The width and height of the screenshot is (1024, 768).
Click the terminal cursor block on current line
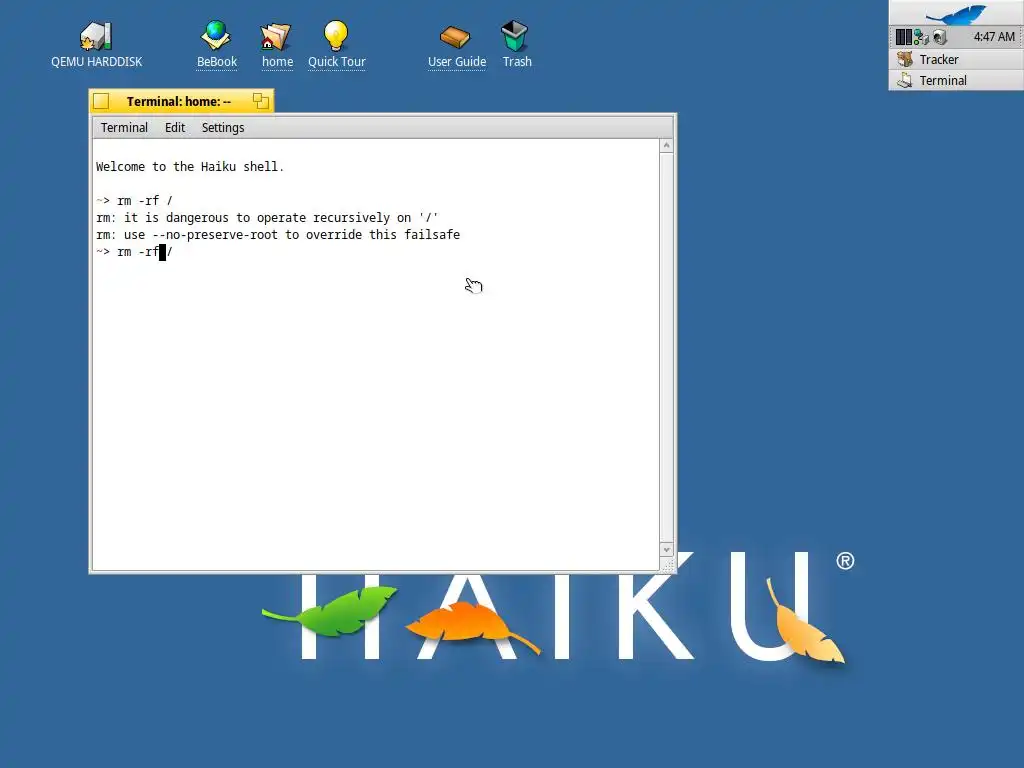(163, 252)
